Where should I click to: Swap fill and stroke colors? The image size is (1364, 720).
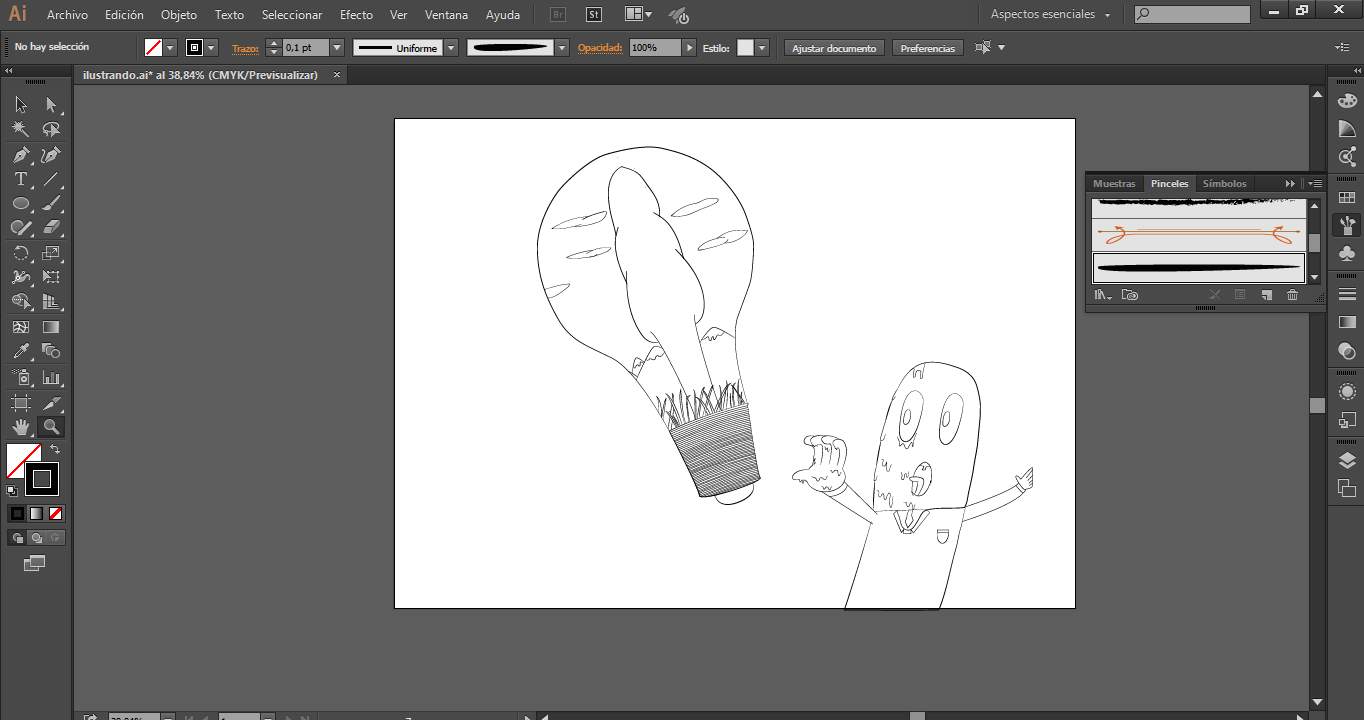point(55,450)
